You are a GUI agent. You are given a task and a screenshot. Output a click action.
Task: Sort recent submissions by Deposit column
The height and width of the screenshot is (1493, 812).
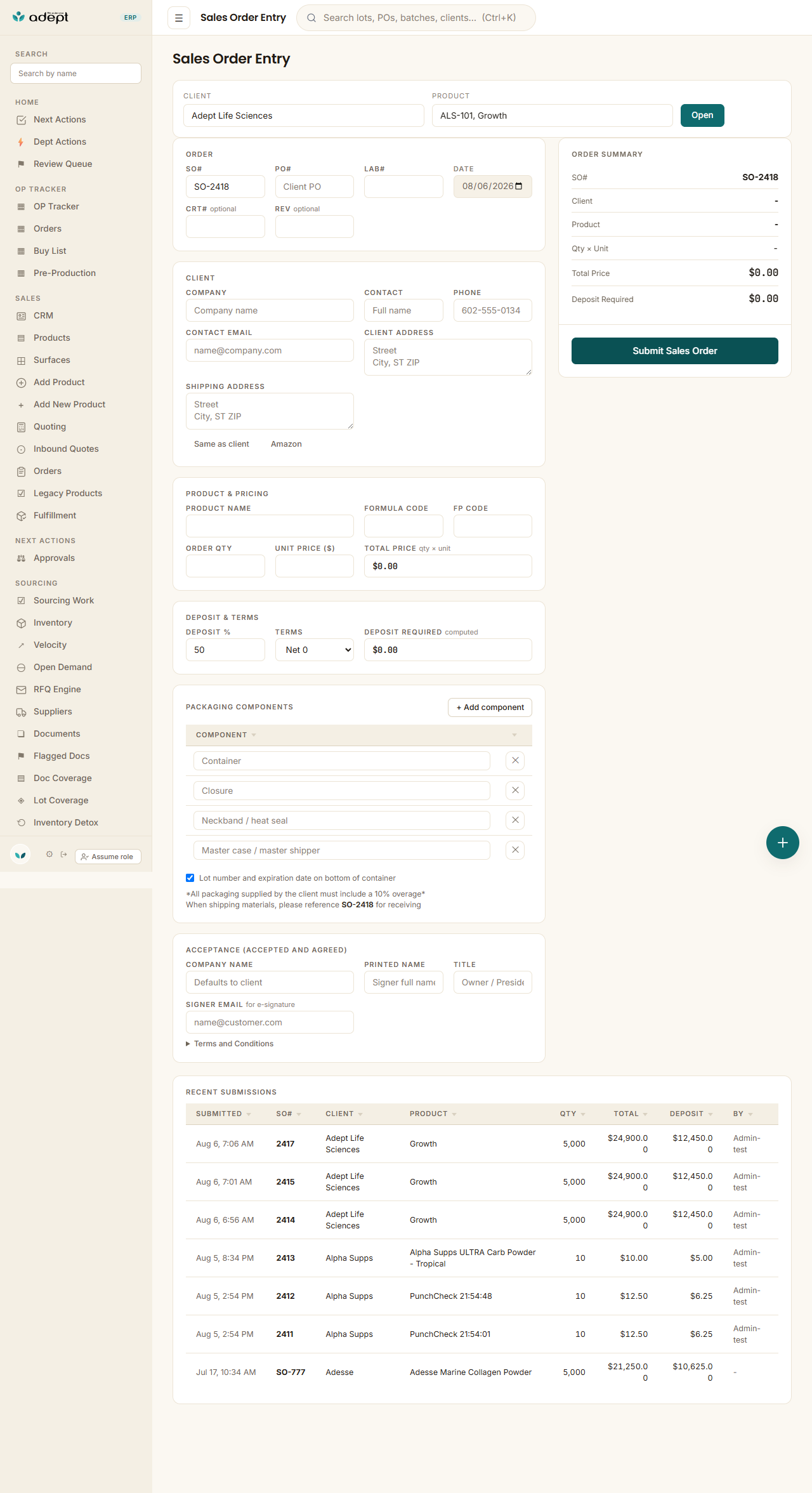[x=691, y=1114]
